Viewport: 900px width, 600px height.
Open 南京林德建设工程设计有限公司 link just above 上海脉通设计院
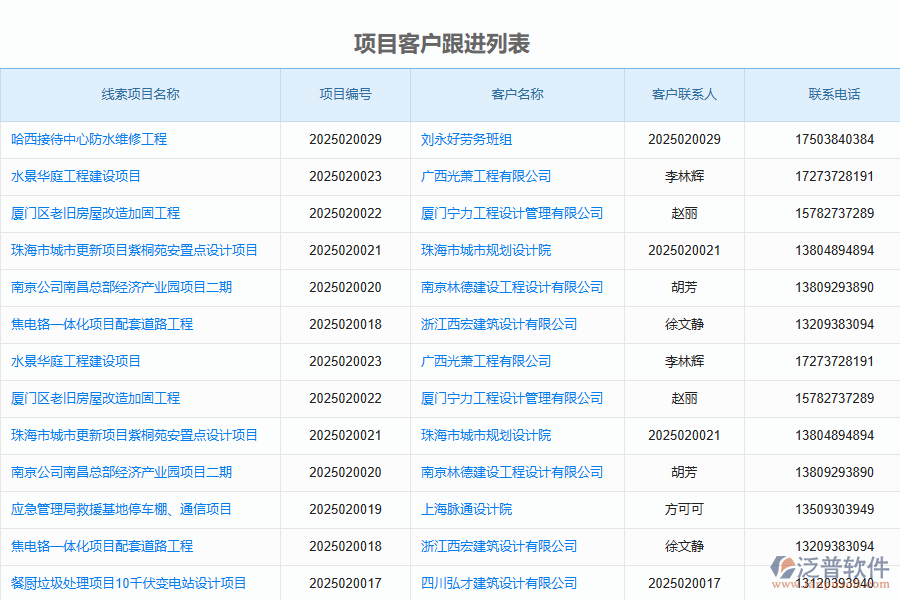(x=512, y=472)
